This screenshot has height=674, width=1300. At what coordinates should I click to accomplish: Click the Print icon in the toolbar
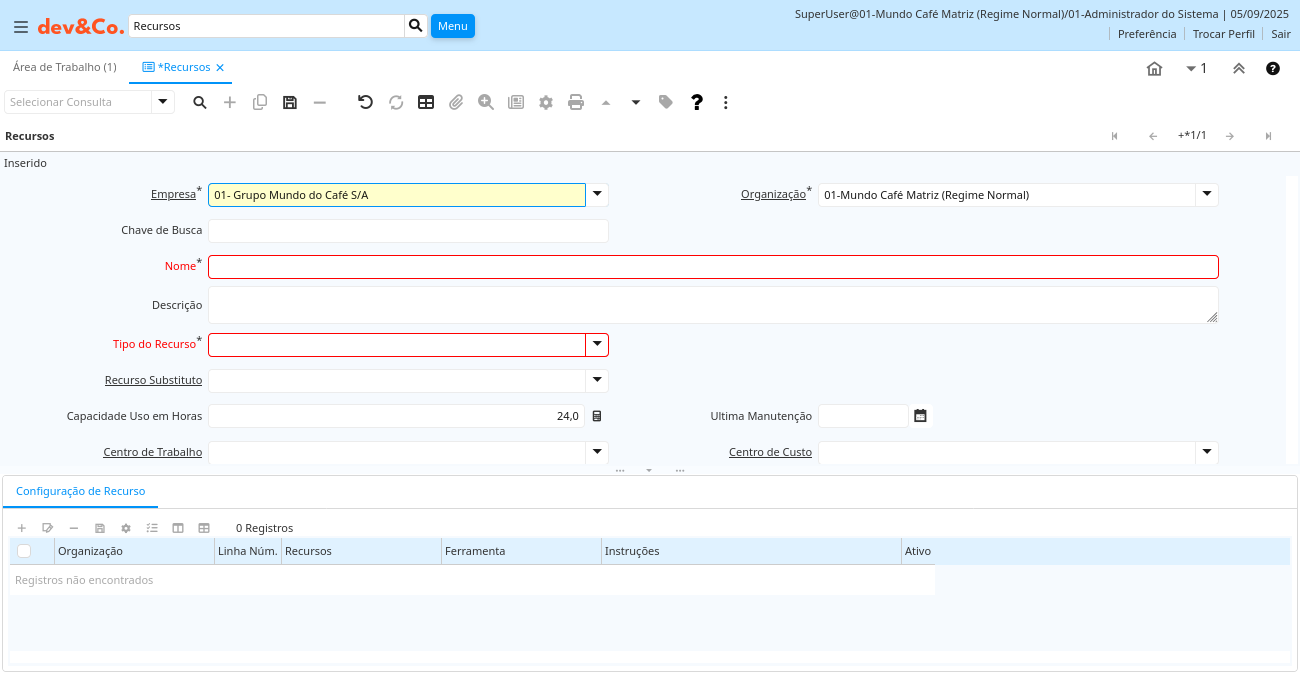[576, 102]
